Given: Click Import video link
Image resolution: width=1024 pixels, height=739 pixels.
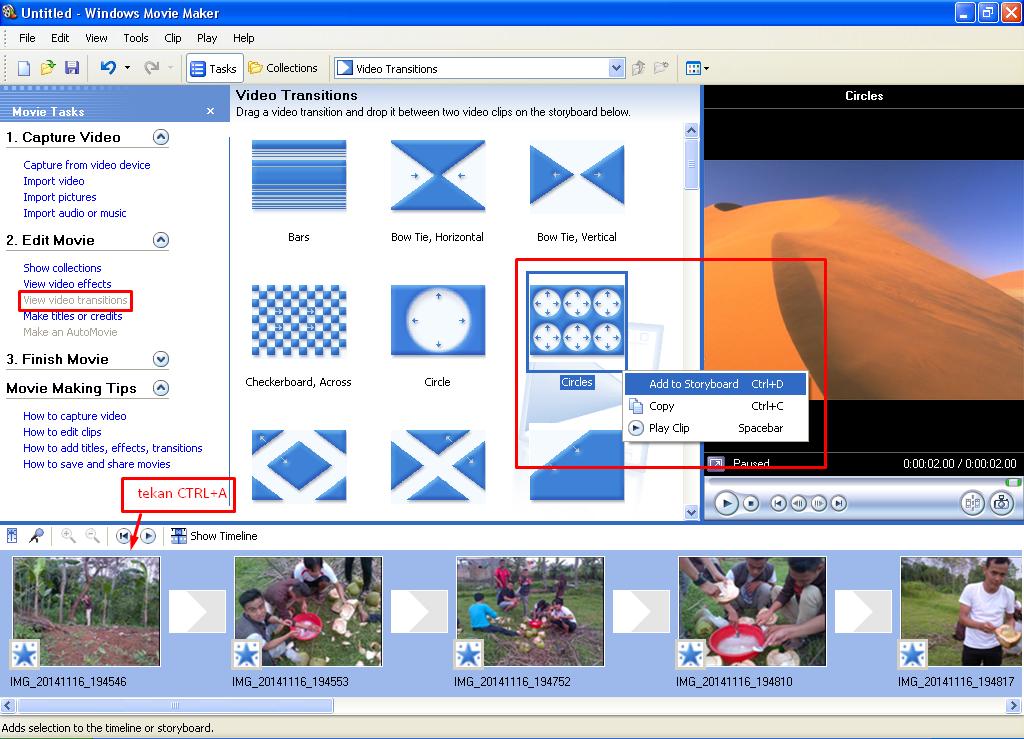Looking at the screenshot, I should (x=54, y=181).
